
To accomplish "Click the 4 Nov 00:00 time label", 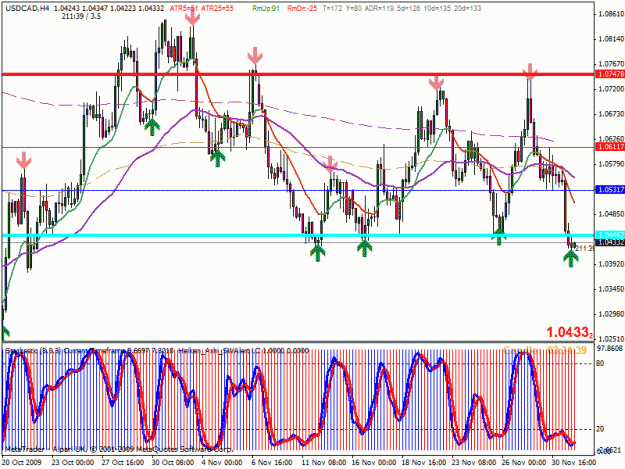I will pos(222,463).
